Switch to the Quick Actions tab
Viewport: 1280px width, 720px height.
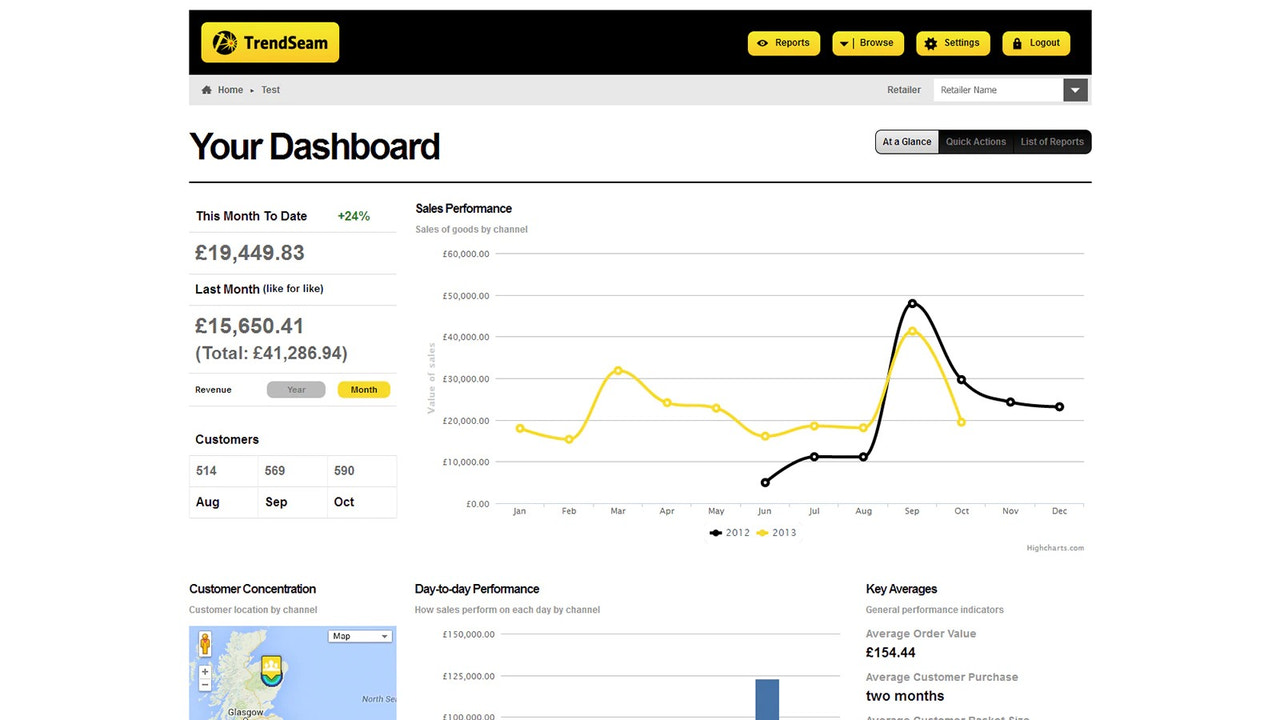[976, 141]
